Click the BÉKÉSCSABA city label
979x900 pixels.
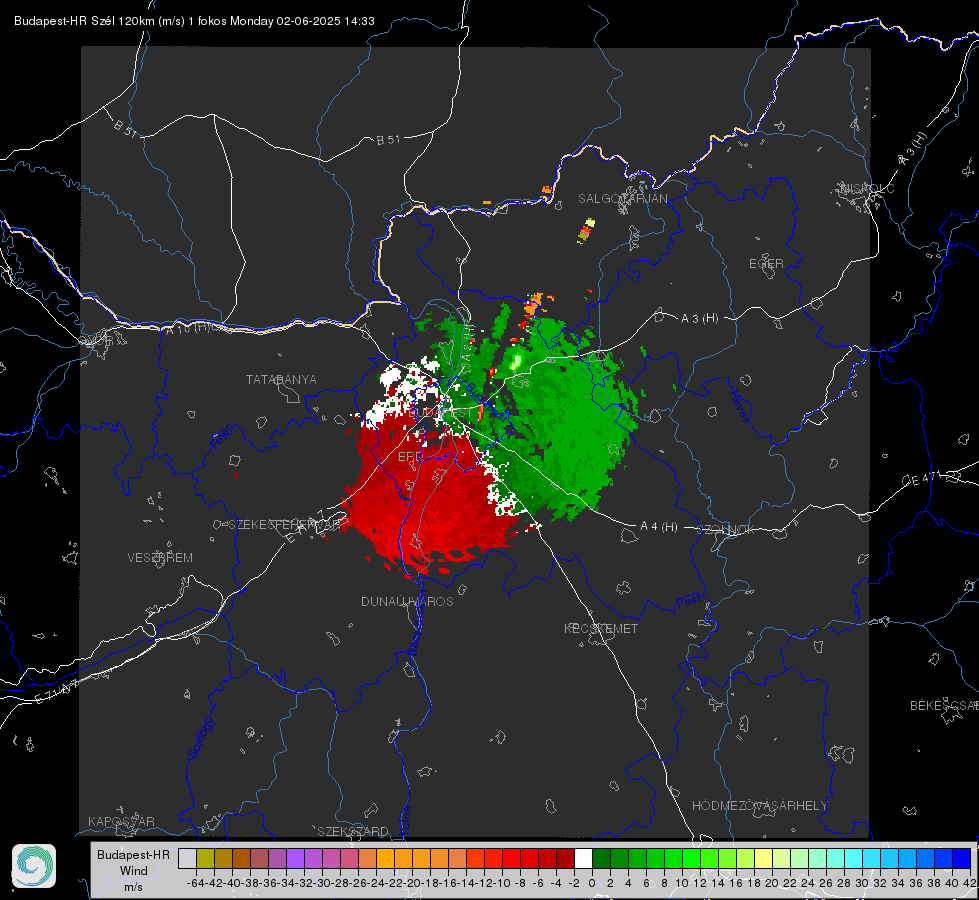coord(944,706)
